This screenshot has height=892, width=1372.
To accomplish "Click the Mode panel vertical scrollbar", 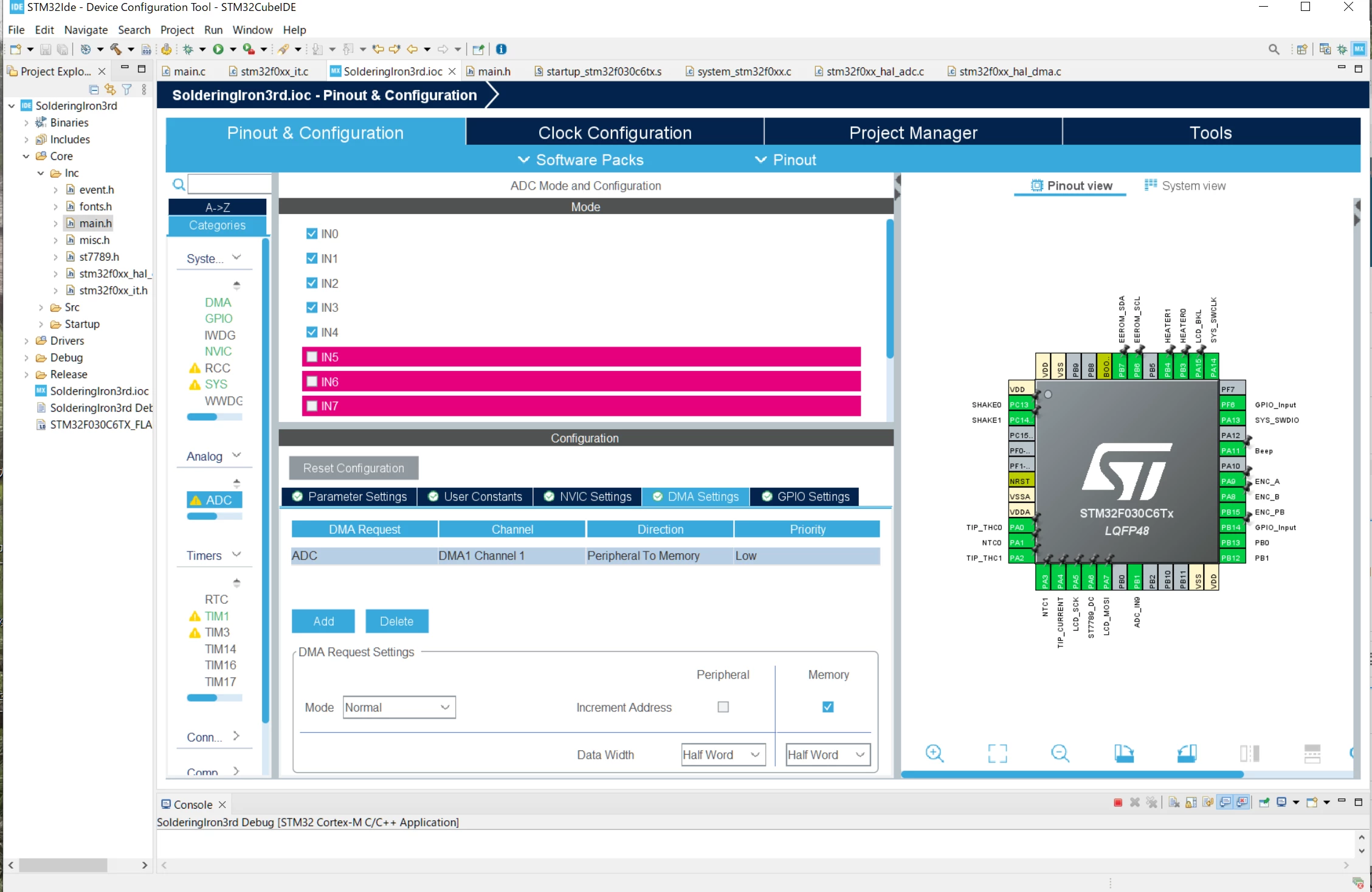I will click(890, 289).
